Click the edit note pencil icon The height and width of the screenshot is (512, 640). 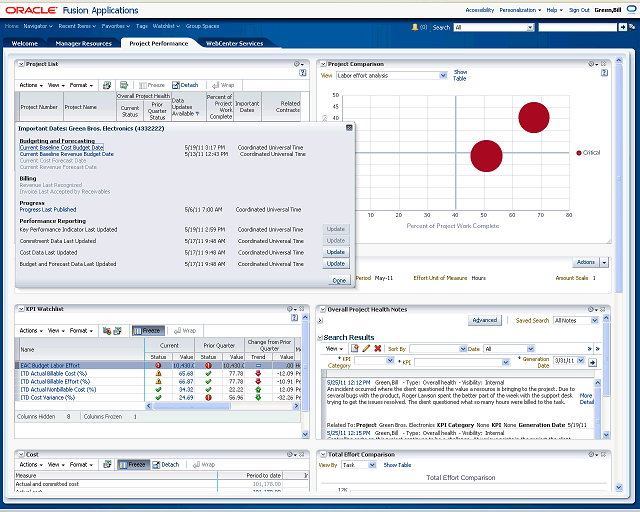pos(366,348)
